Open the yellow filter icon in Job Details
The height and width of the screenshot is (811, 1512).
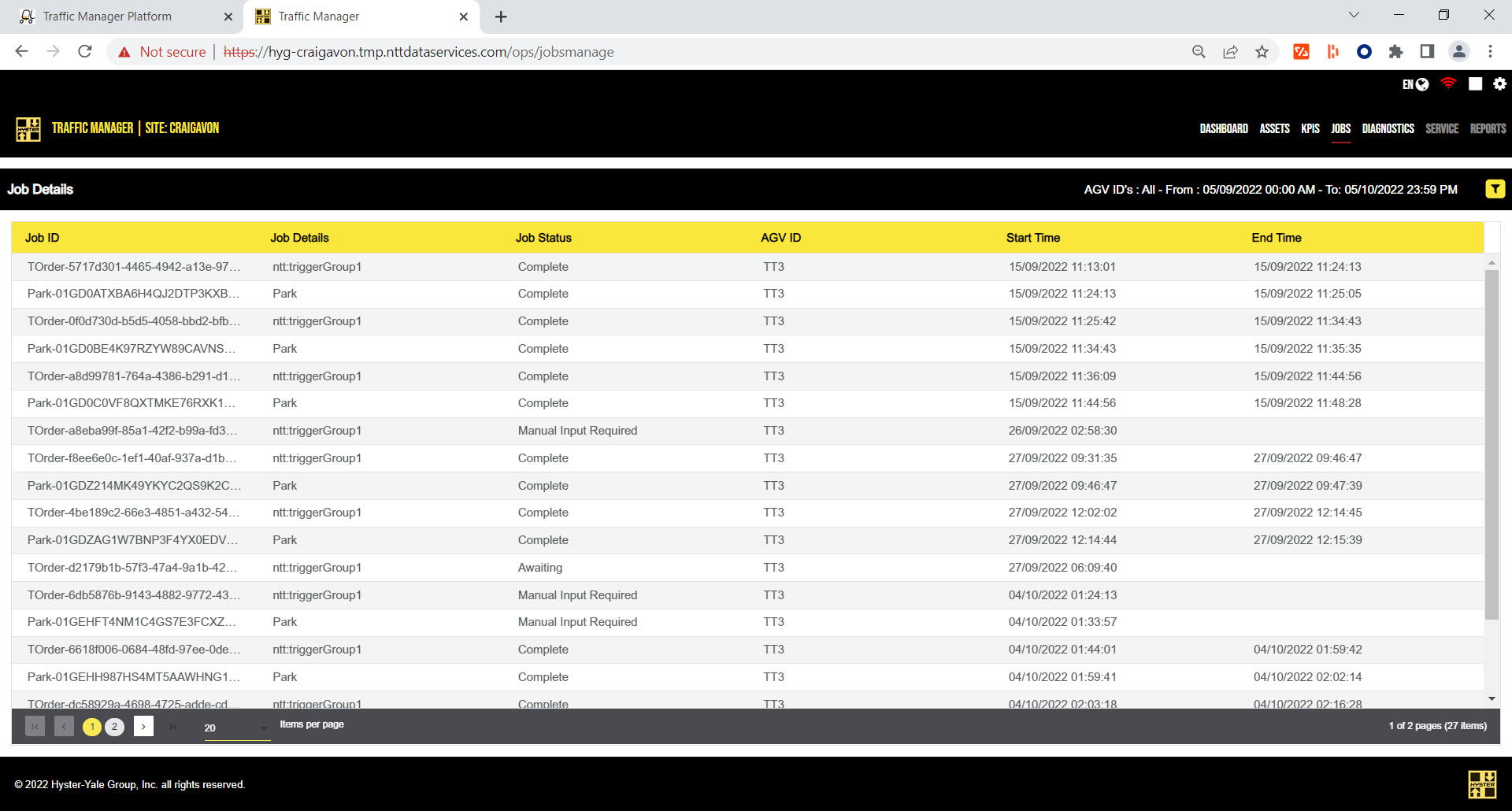click(x=1495, y=189)
